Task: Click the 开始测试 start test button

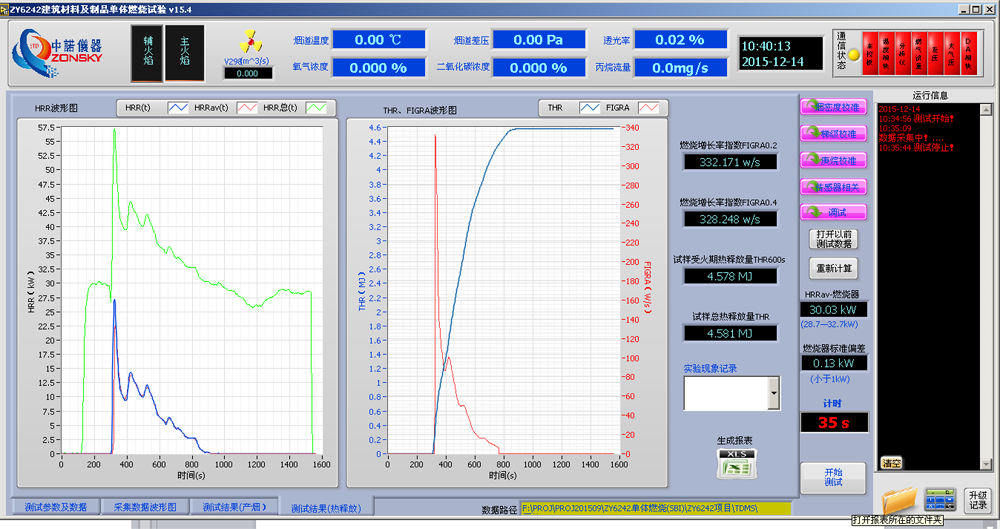Action: pyautogui.click(x=833, y=477)
